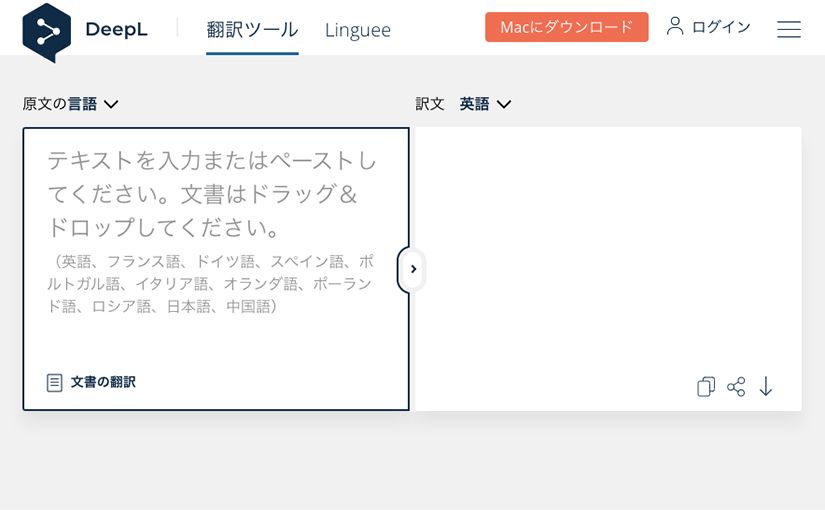825x510 pixels.
Task: Click the DeepL hexagon logo icon
Action: [x=46, y=30]
